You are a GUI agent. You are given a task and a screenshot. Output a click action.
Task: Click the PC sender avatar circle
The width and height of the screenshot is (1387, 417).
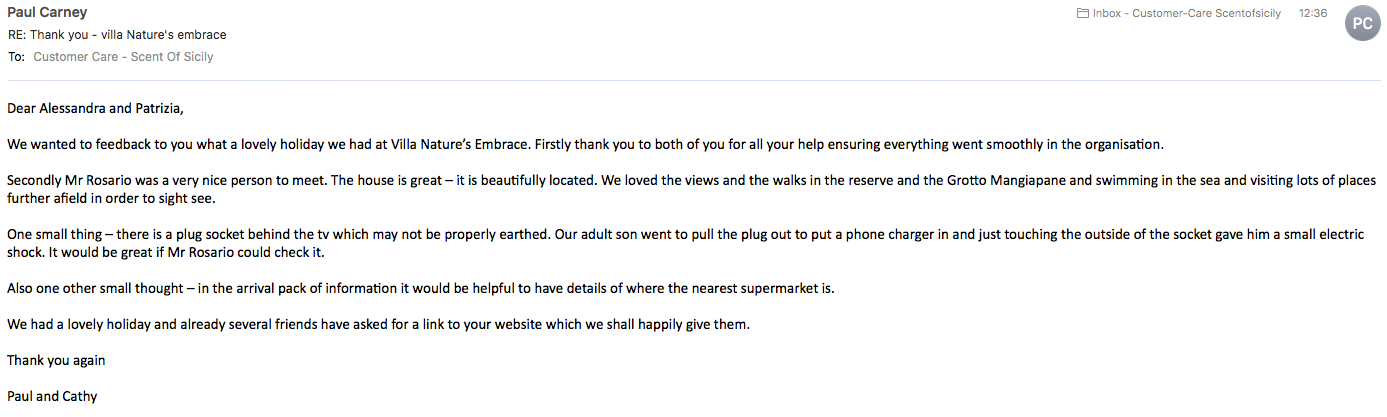click(x=1362, y=23)
